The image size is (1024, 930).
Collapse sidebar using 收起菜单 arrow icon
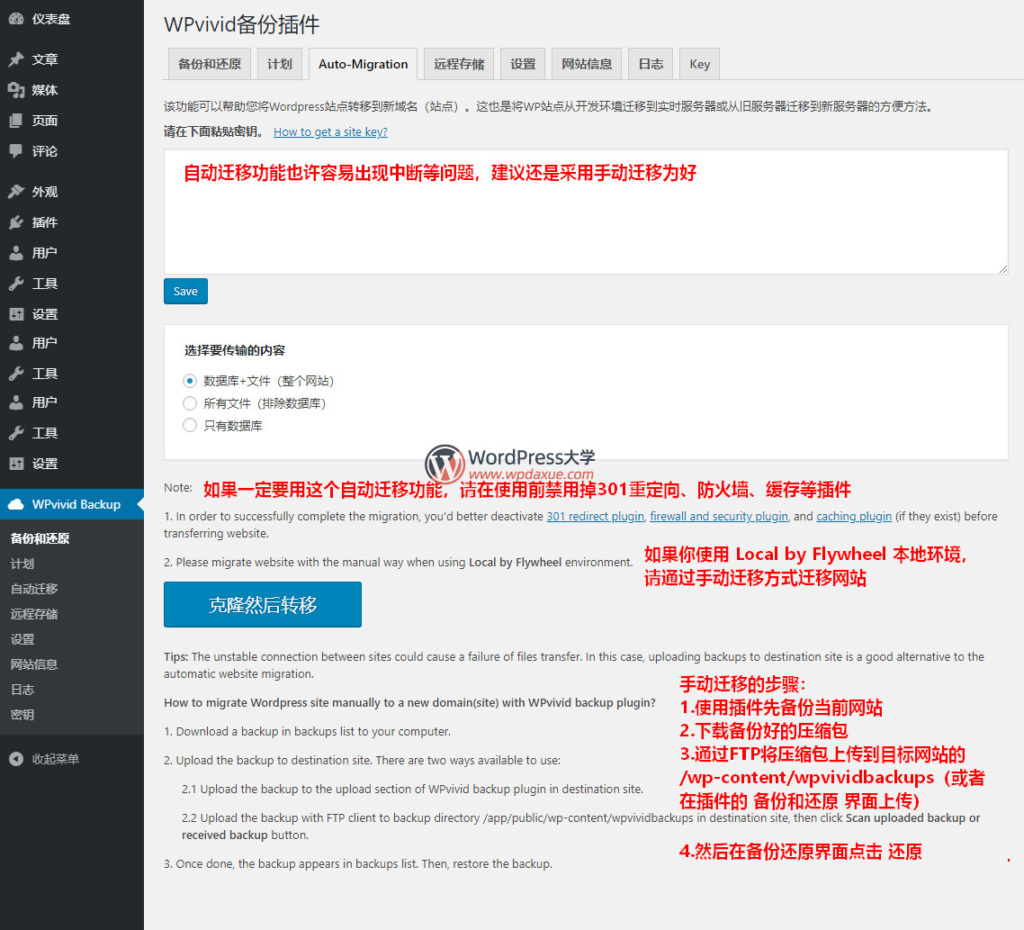tap(16, 759)
